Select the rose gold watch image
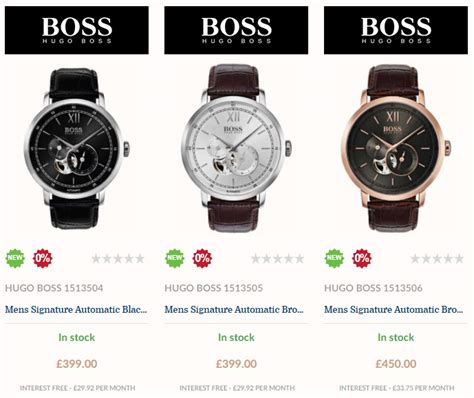This screenshot has height=398, width=474. tap(396, 148)
